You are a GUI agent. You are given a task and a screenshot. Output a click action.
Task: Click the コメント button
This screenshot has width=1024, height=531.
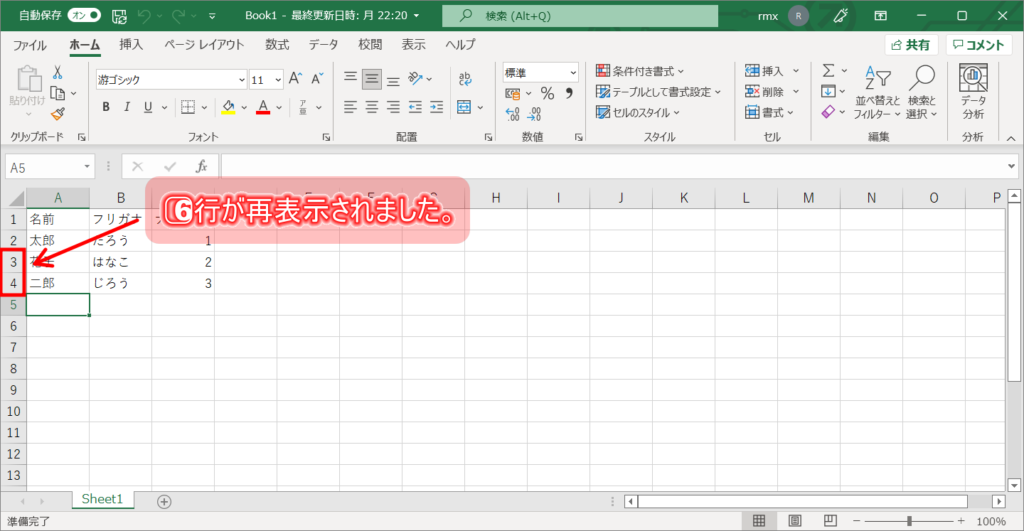click(x=978, y=45)
